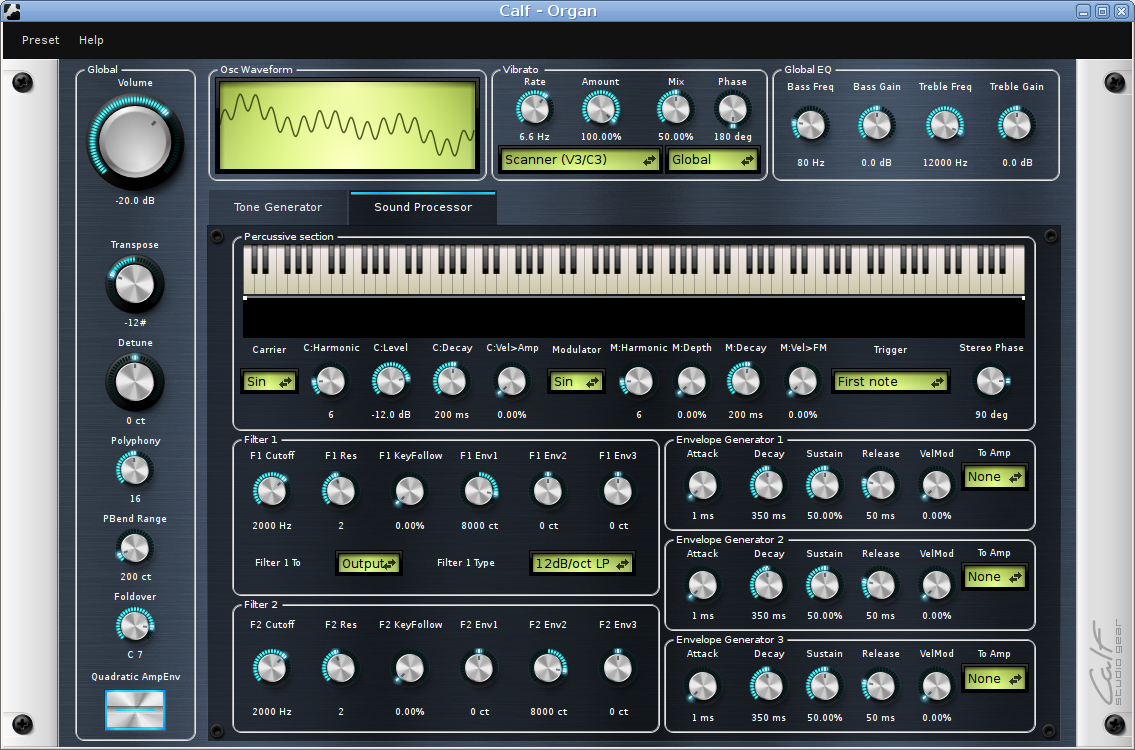Open the Carrier Sin waveform dropdown
1135x750 pixels.
point(269,382)
